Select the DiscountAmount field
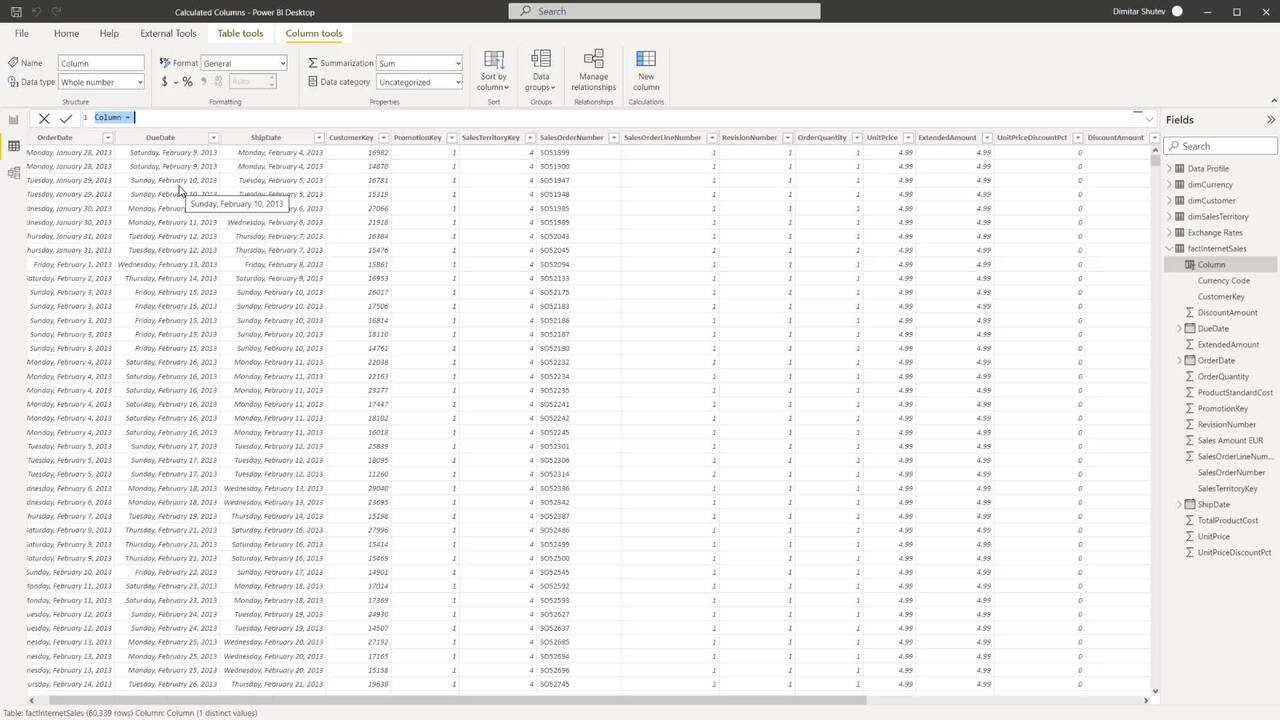The image size is (1280, 720). click(x=1228, y=313)
